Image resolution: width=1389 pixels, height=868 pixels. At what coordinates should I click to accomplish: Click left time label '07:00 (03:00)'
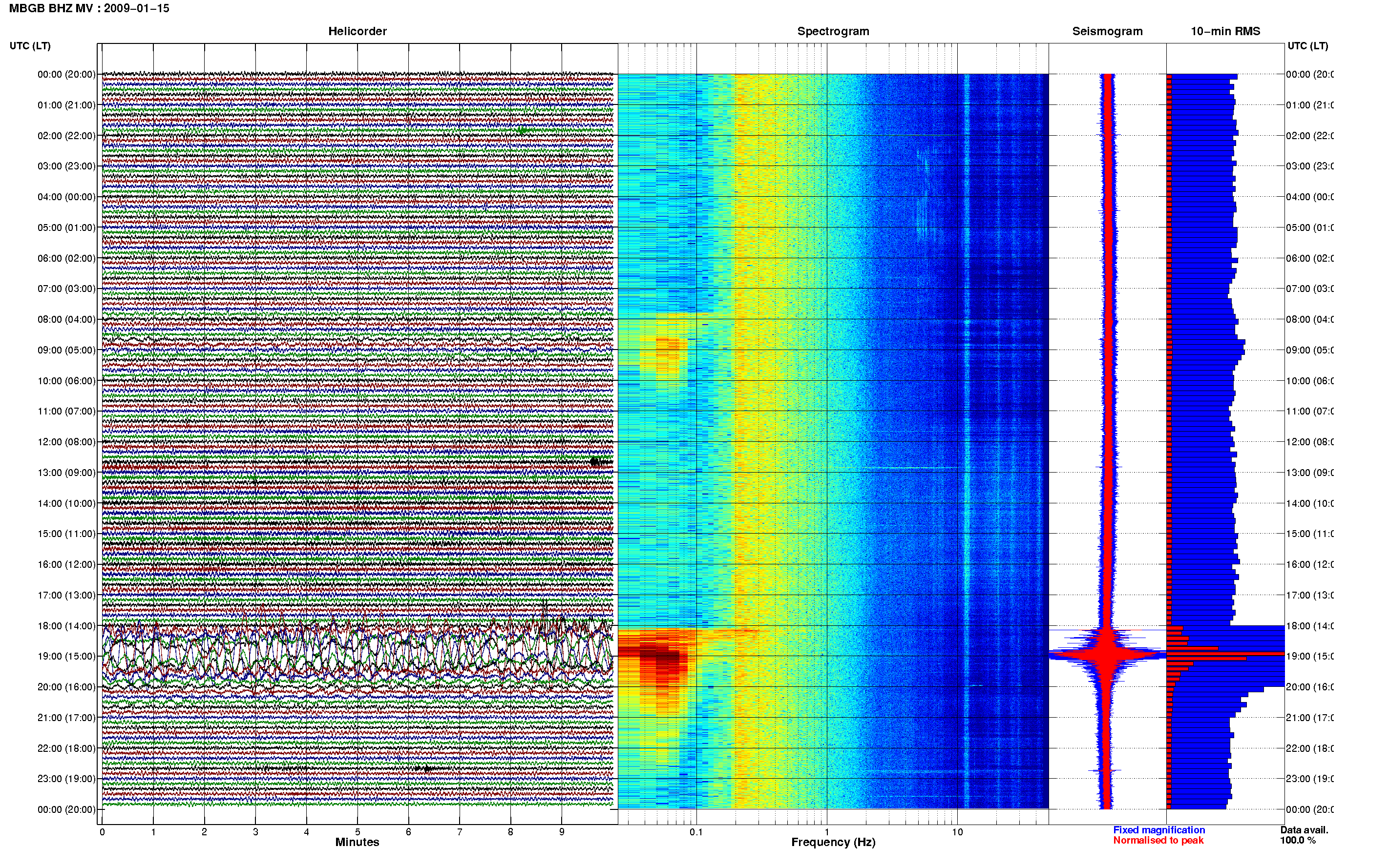66,288
